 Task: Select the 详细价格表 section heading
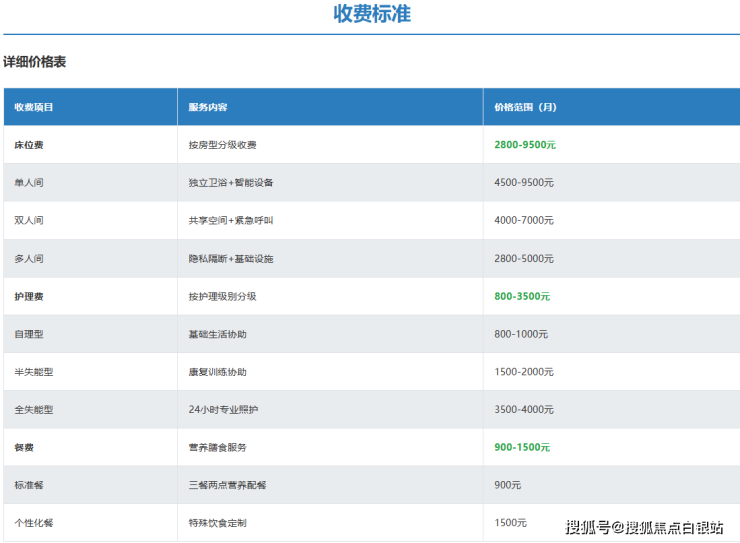coord(34,62)
